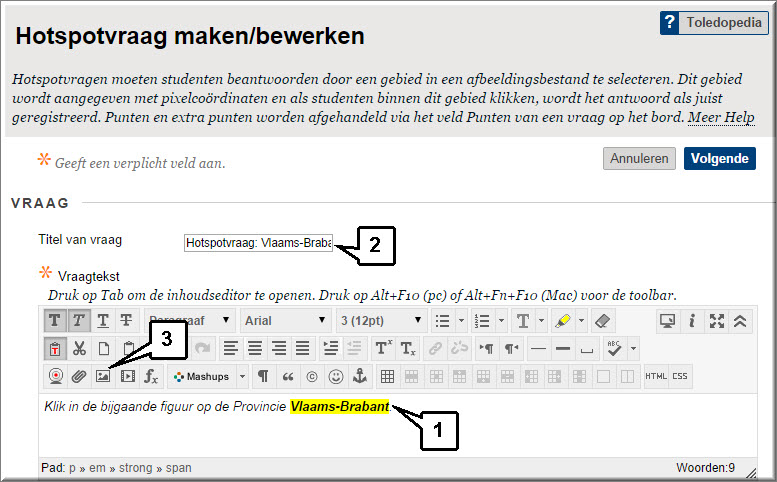Align text left
777x482 pixels.
pos(230,349)
